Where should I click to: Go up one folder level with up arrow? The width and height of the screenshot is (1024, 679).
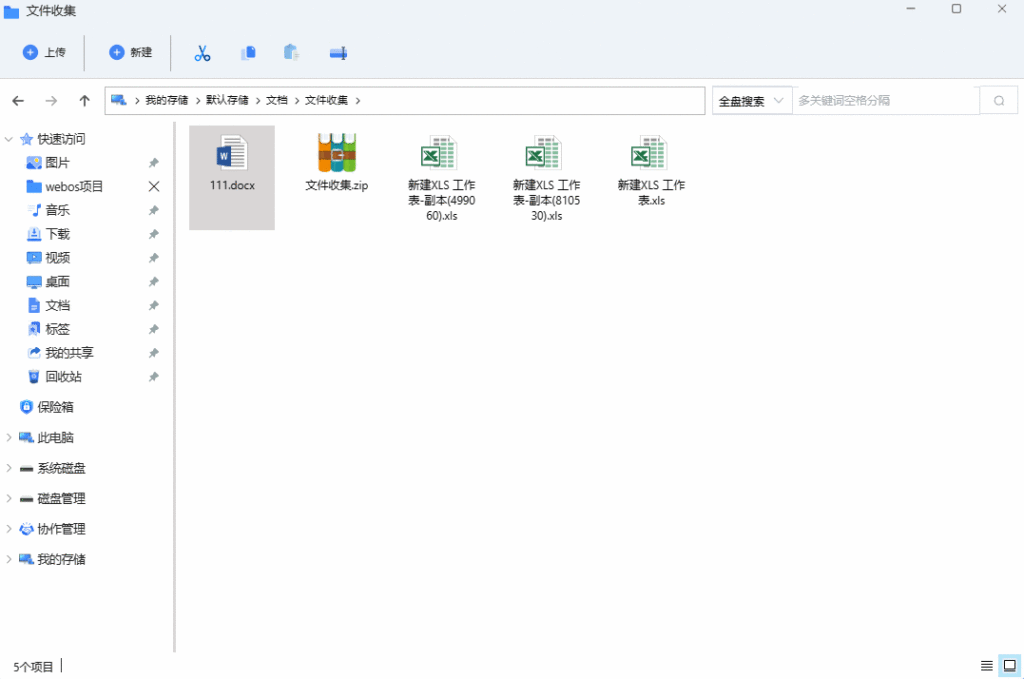coord(85,101)
